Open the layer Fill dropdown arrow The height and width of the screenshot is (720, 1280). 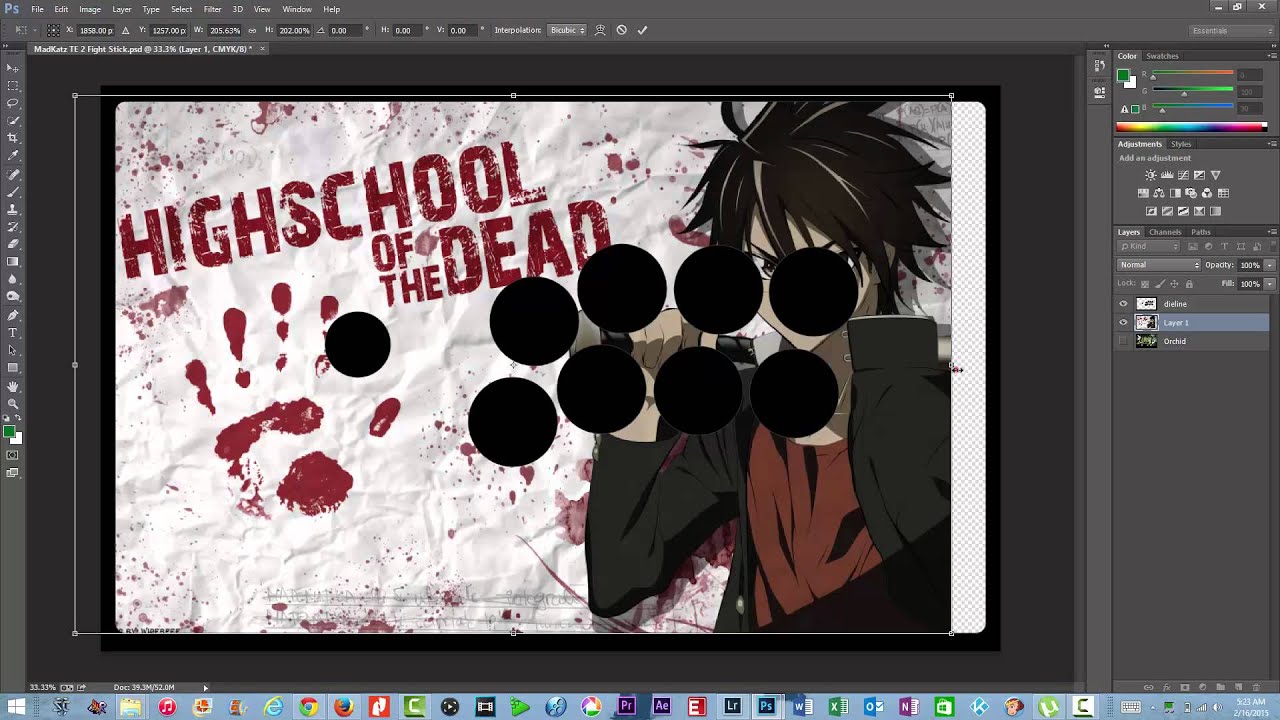point(1270,284)
